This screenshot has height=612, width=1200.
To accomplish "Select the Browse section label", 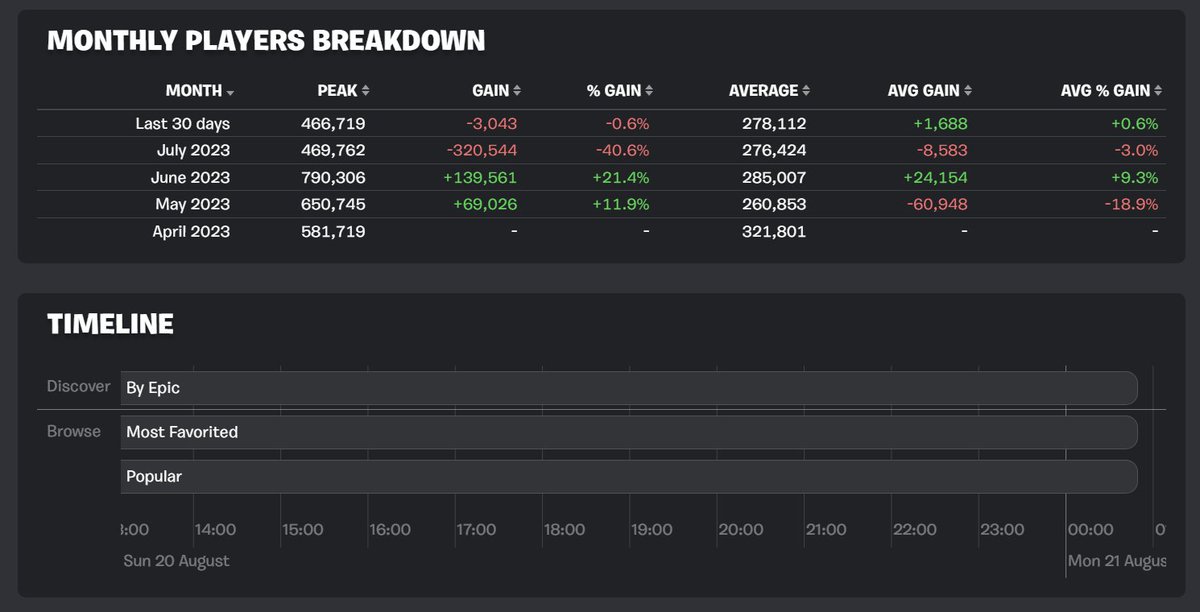I will pos(73,431).
